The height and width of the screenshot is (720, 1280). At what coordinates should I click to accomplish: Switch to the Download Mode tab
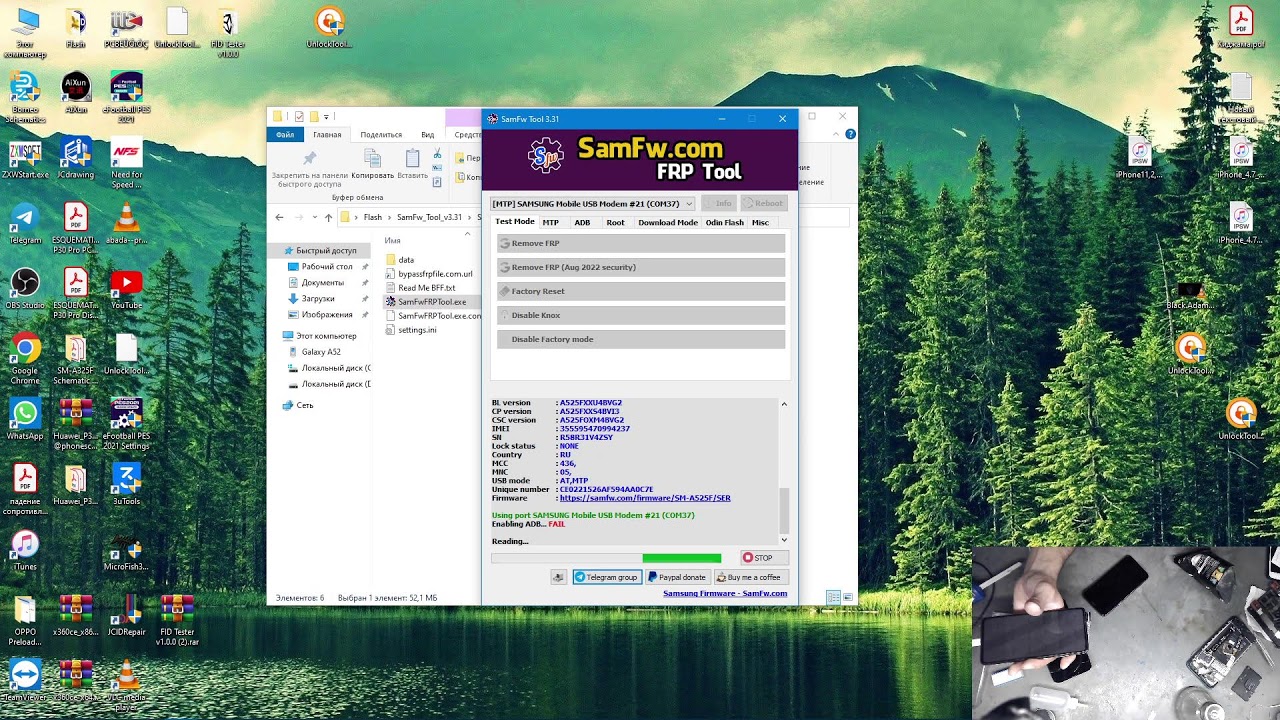pyautogui.click(x=668, y=222)
